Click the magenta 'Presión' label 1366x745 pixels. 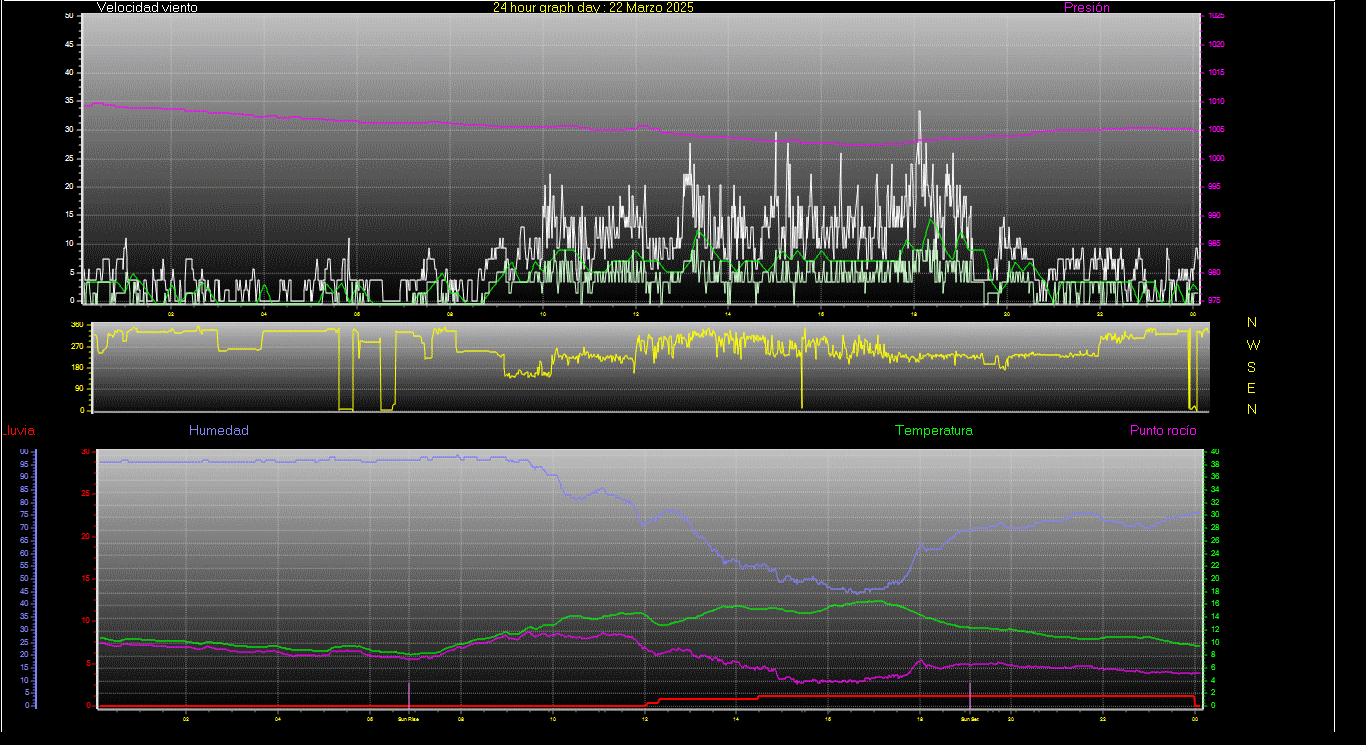(x=1087, y=7)
